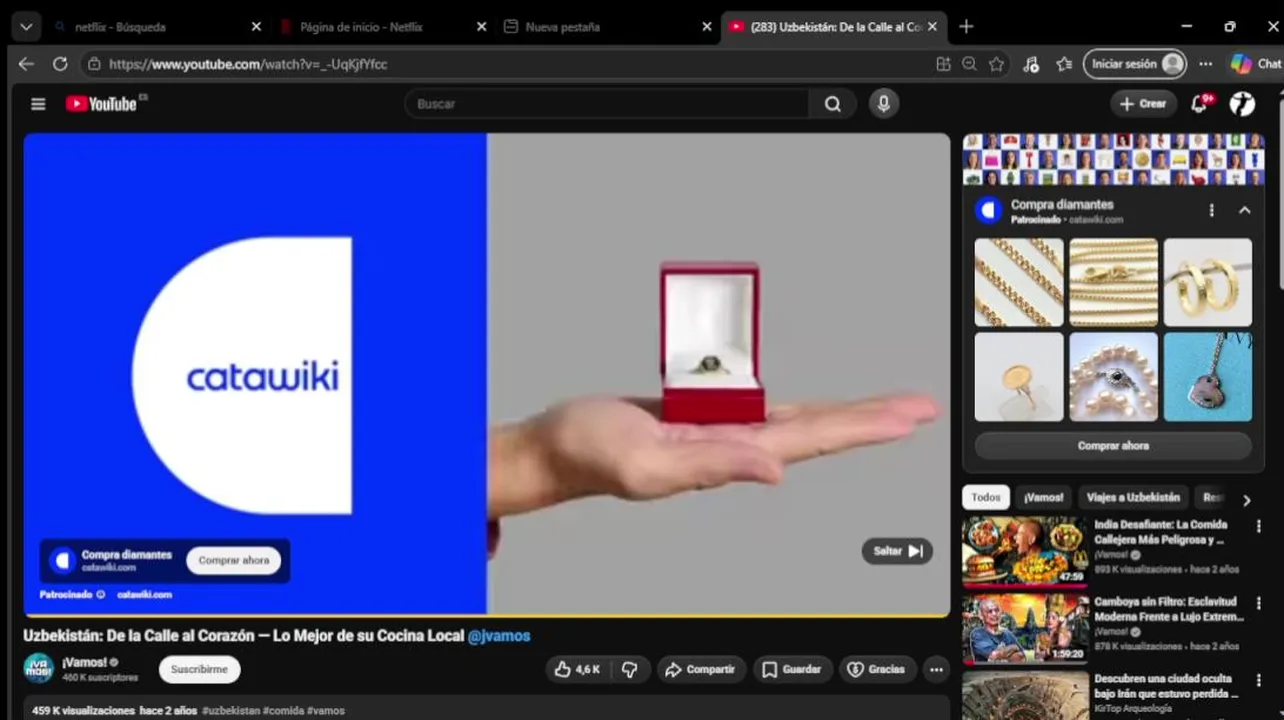Open catawiki.com link under video ad
This screenshot has width=1284, height=720.
click(144, 595)
